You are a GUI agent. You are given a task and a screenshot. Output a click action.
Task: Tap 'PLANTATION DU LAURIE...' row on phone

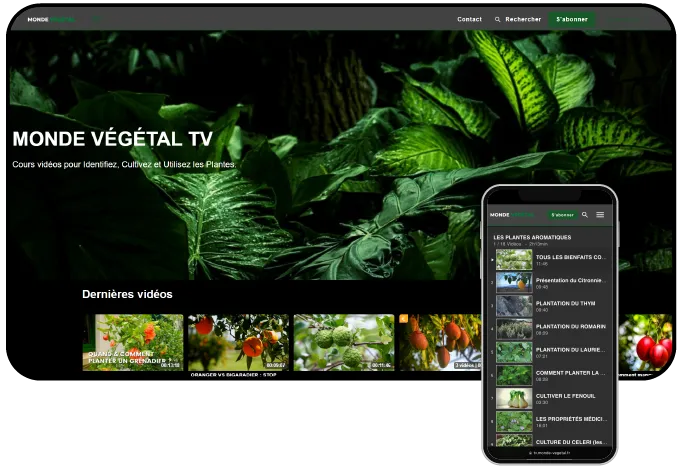coord(551,352)
